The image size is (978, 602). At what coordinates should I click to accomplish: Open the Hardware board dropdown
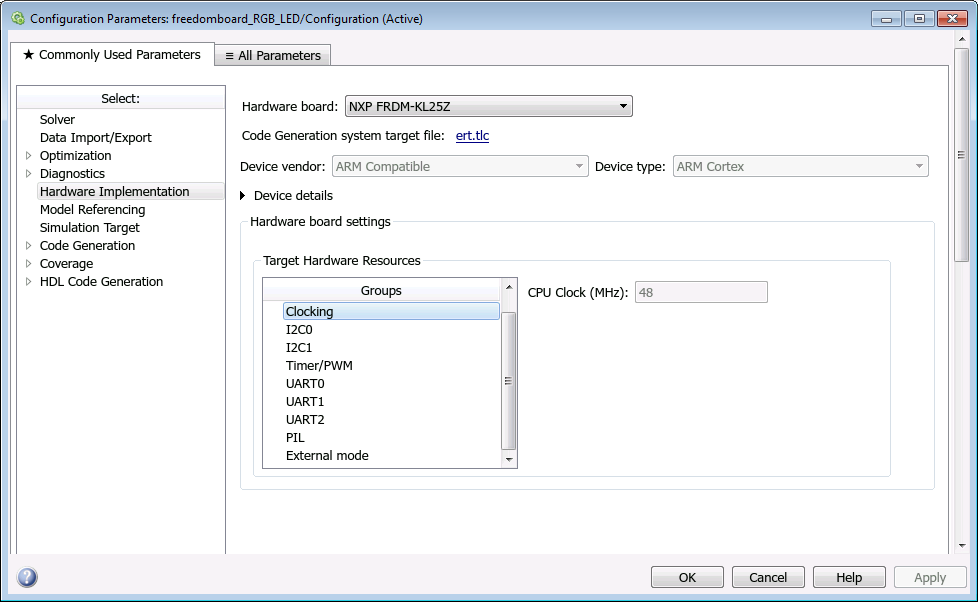pos(488,106)
